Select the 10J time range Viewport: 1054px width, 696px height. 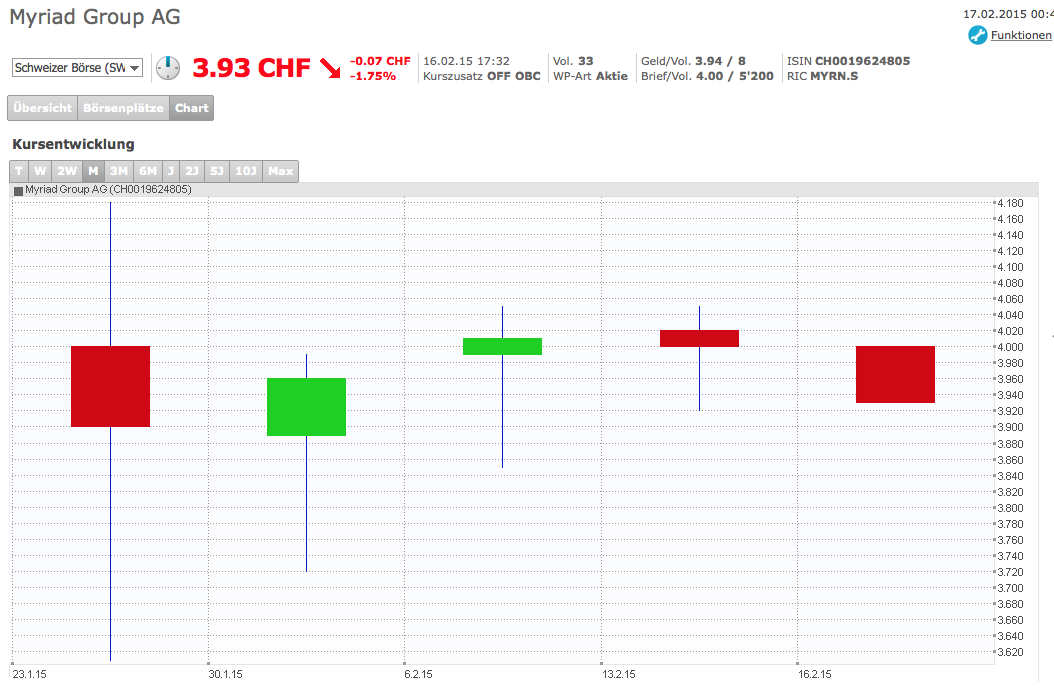(245, 171)
